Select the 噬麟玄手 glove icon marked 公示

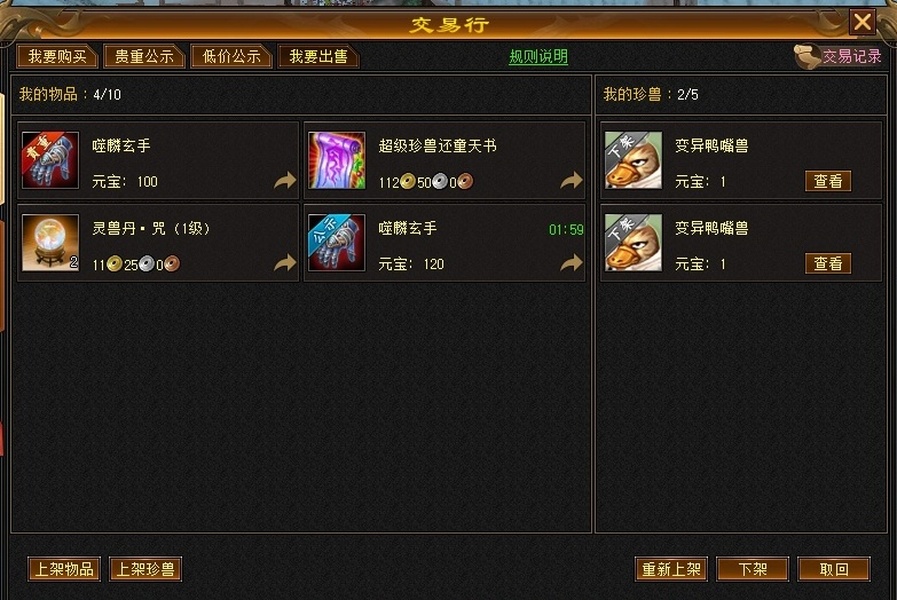[x=336, y=243]
